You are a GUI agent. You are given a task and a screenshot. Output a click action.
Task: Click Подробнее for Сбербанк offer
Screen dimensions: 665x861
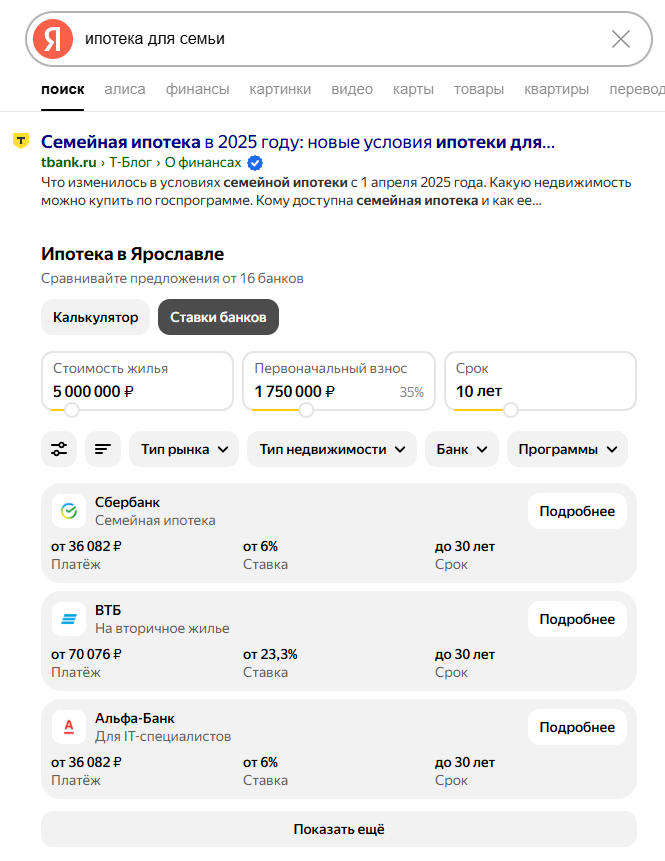(x=577, y=511)
